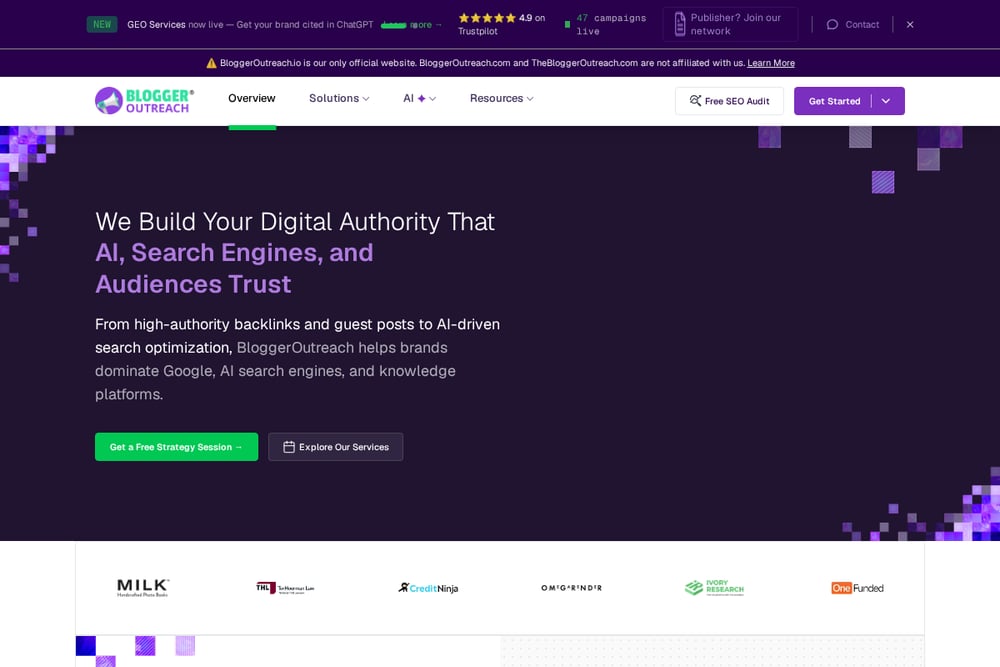The width and height of the screenshot is (1000, 667).
Task: Click the '4.9 on Trustpilot' text
Action: click(x=501, y=24)
